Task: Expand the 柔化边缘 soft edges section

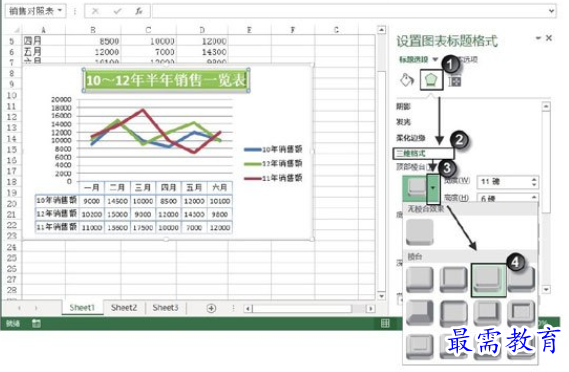Action: [410, 138]
